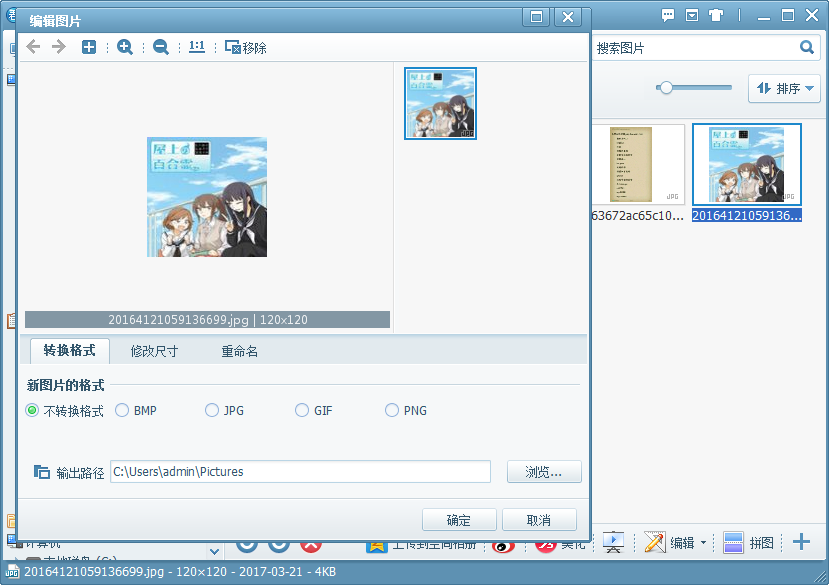Start slideshow with the presentation screen icon
The width and height of the screenshot is (829, 585).
pyautogui.click(x=613, y=542)
